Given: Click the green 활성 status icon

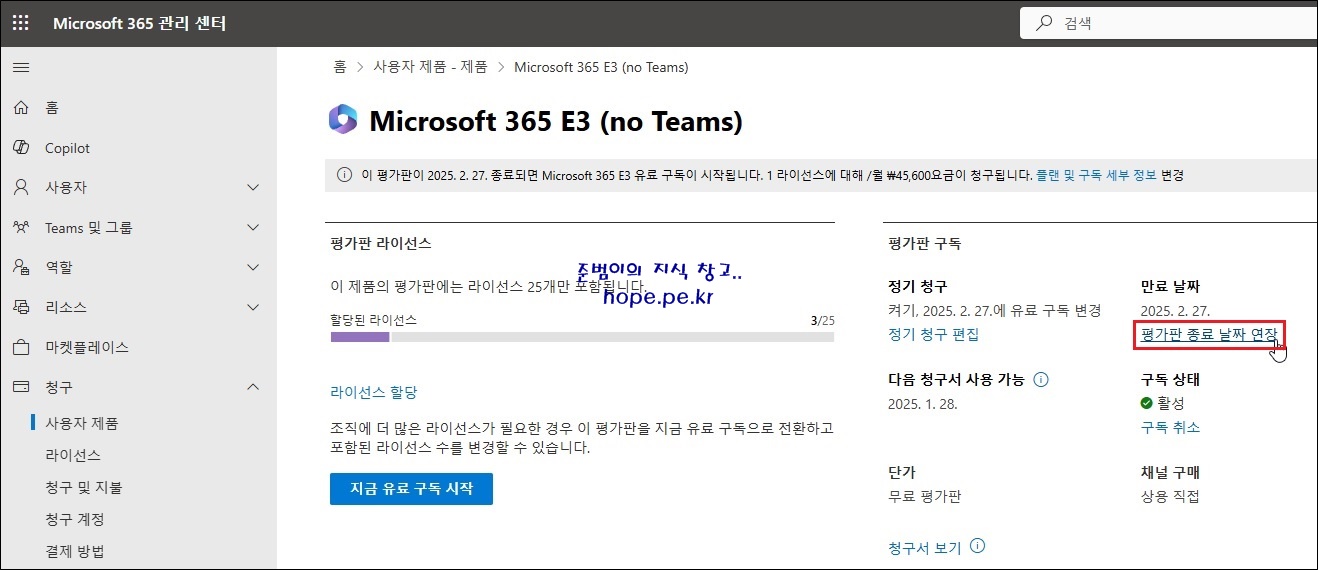Looking at the screenshot, I should 1147,403.
